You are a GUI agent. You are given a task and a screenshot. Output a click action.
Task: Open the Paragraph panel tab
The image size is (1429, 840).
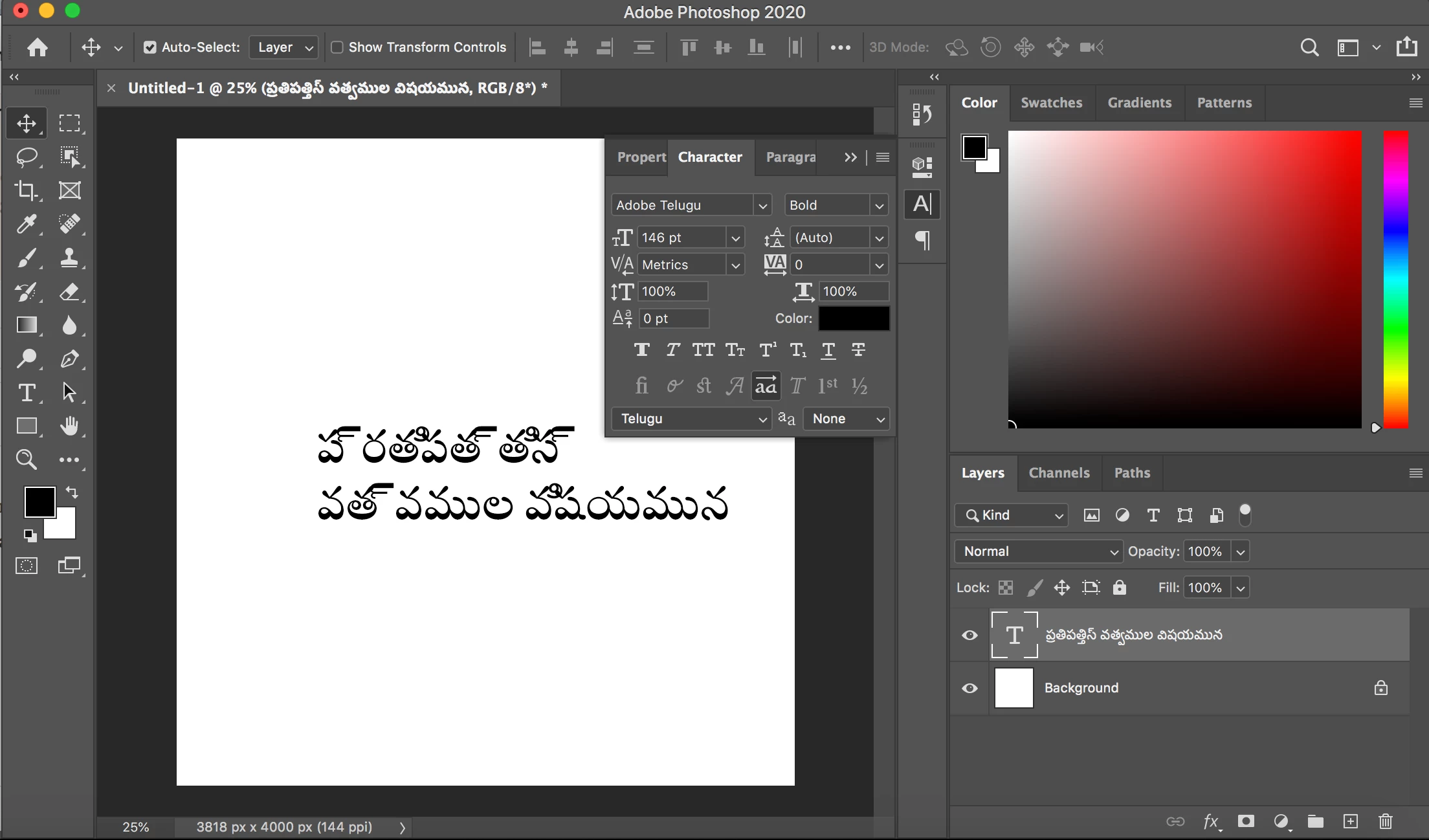tap(790, 157)
